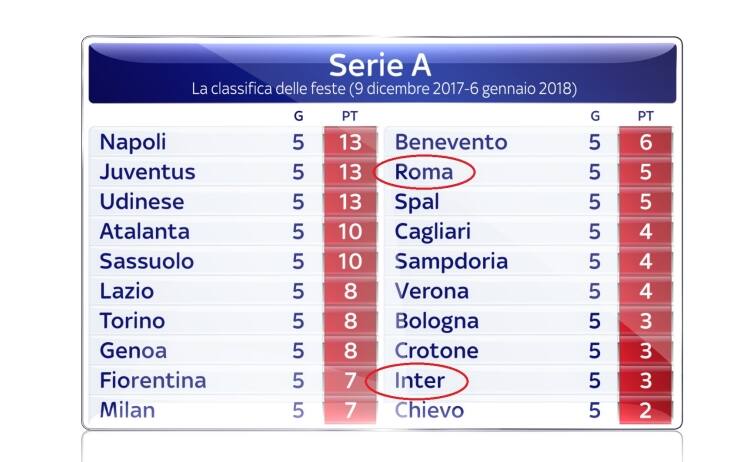Screen dimensions: 738x462
Task: Click the circled Roma team name
Action: pos(424,172)
